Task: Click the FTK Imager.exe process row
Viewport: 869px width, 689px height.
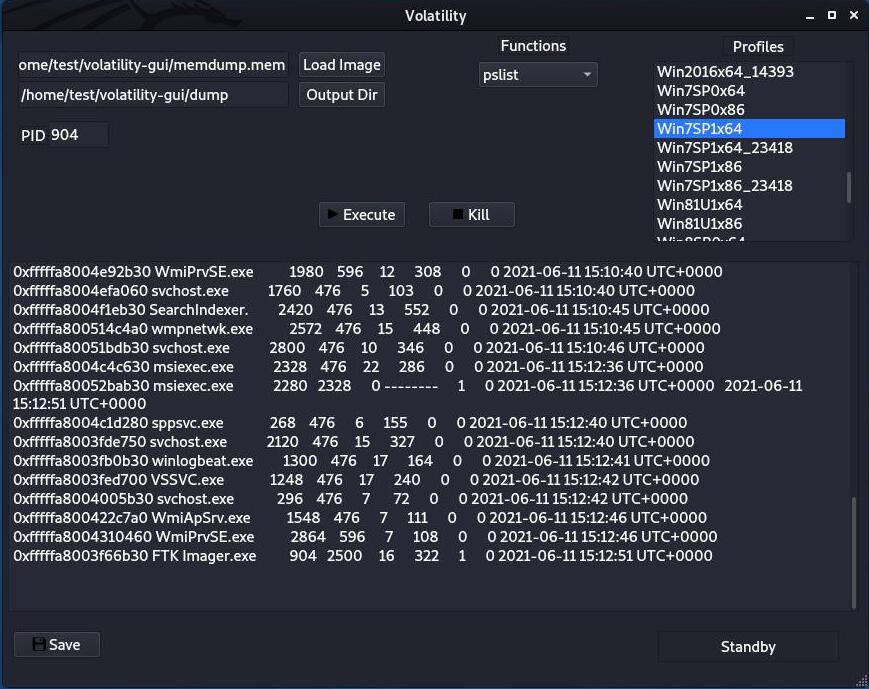Action: click(363, 555)
